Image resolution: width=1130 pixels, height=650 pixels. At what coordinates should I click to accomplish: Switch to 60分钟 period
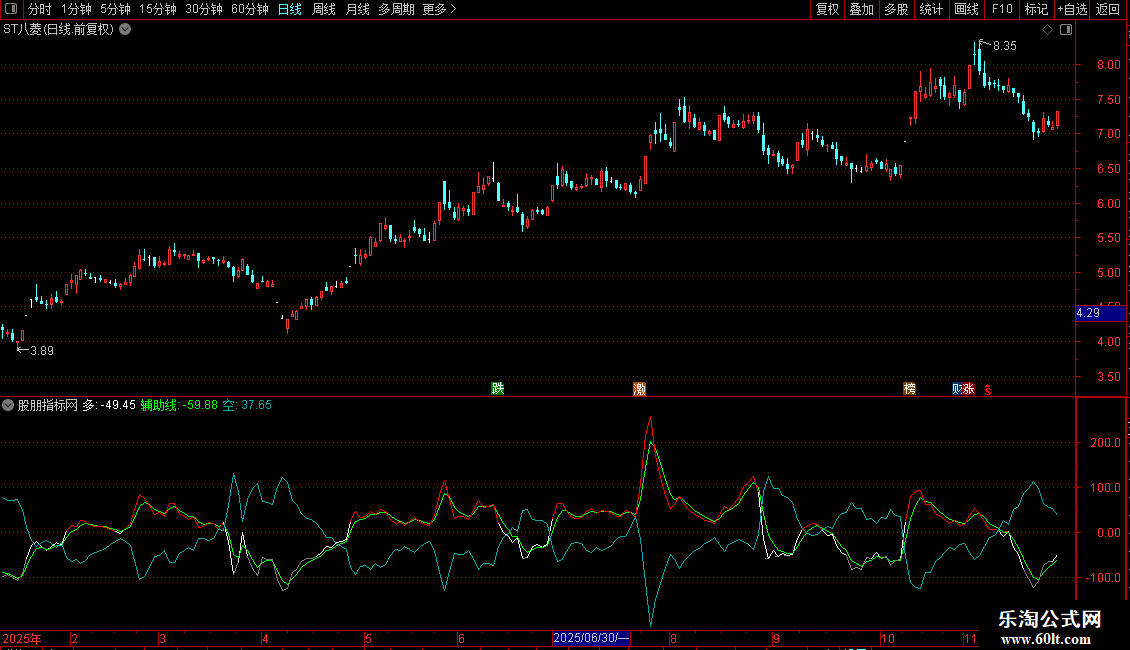(250, 9)
